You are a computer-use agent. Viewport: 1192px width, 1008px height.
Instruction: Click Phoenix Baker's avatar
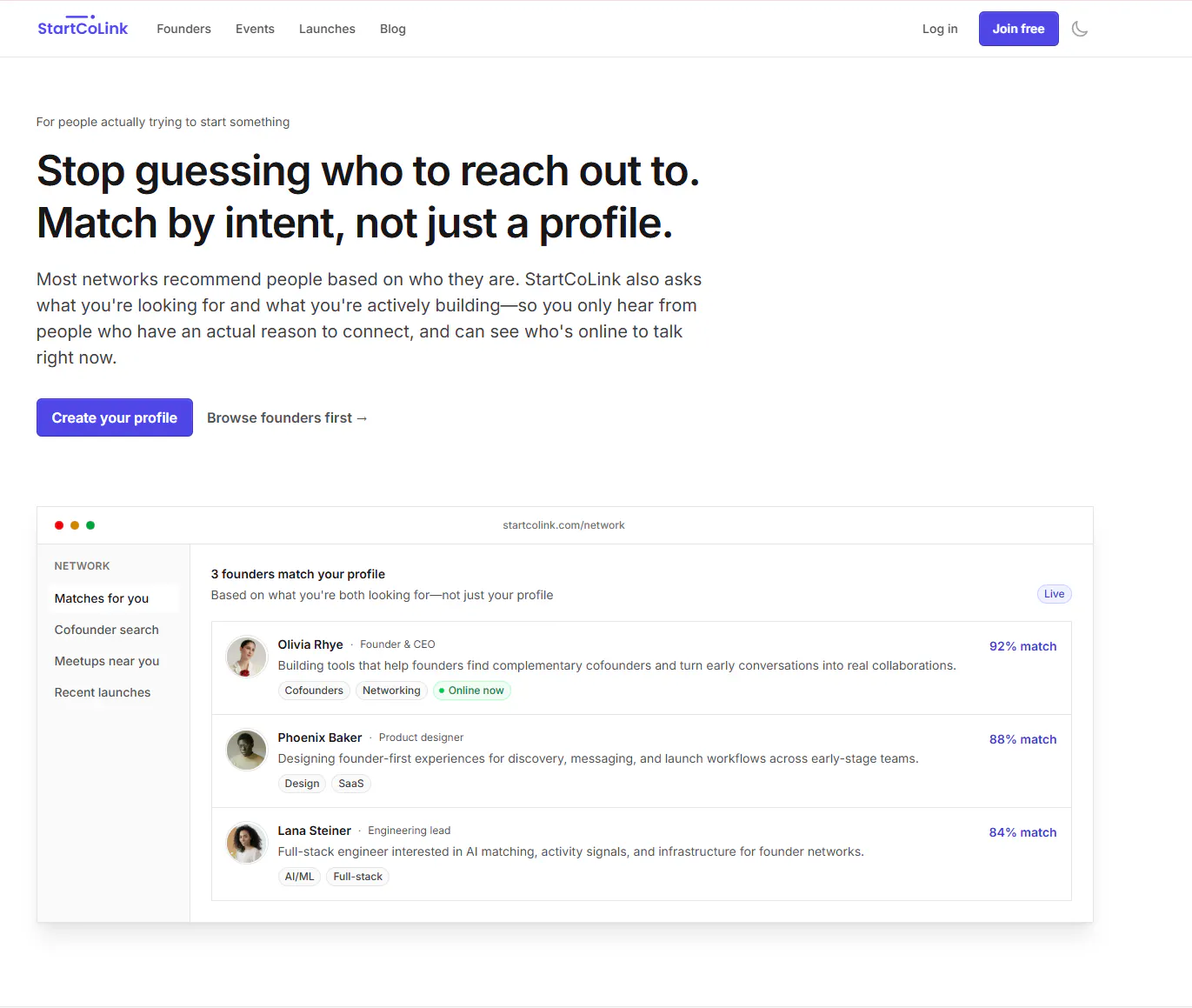pyautogui.click(x=246, y=750)
